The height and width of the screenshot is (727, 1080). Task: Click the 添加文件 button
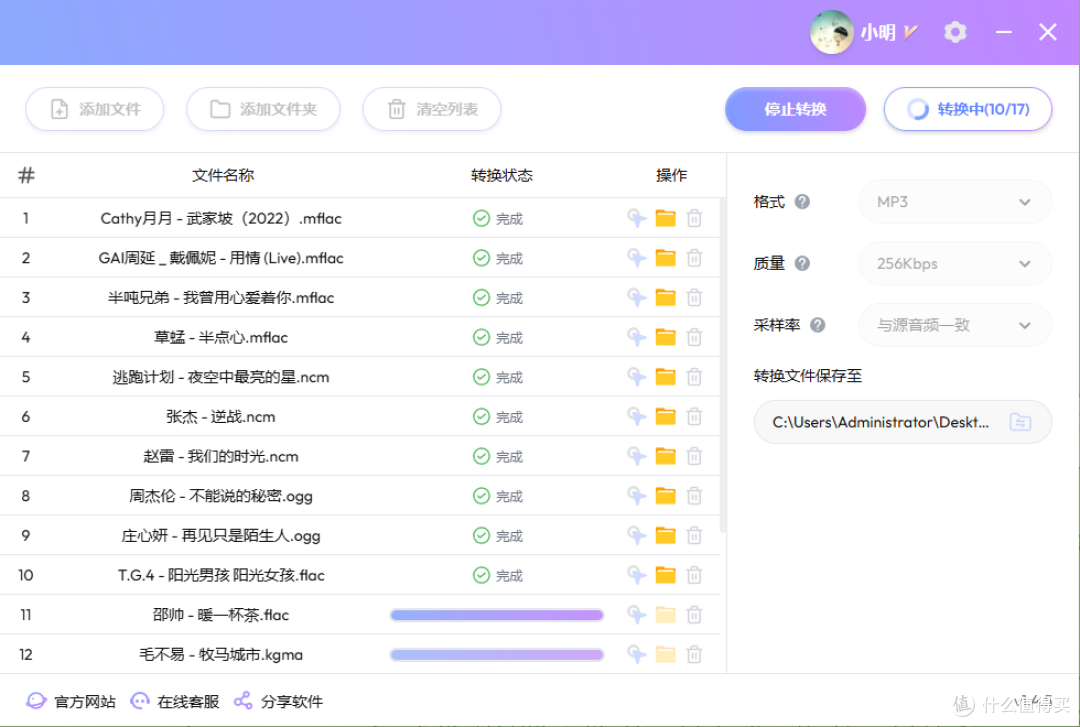point(95,109)
